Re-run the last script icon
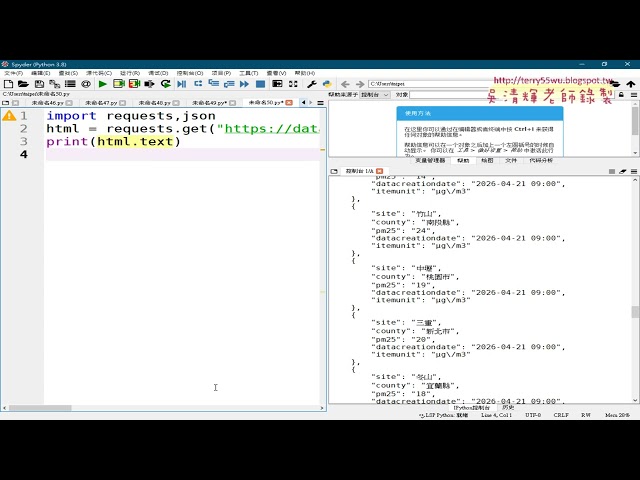This screenshot has height=480, width=640. [165, 84]
